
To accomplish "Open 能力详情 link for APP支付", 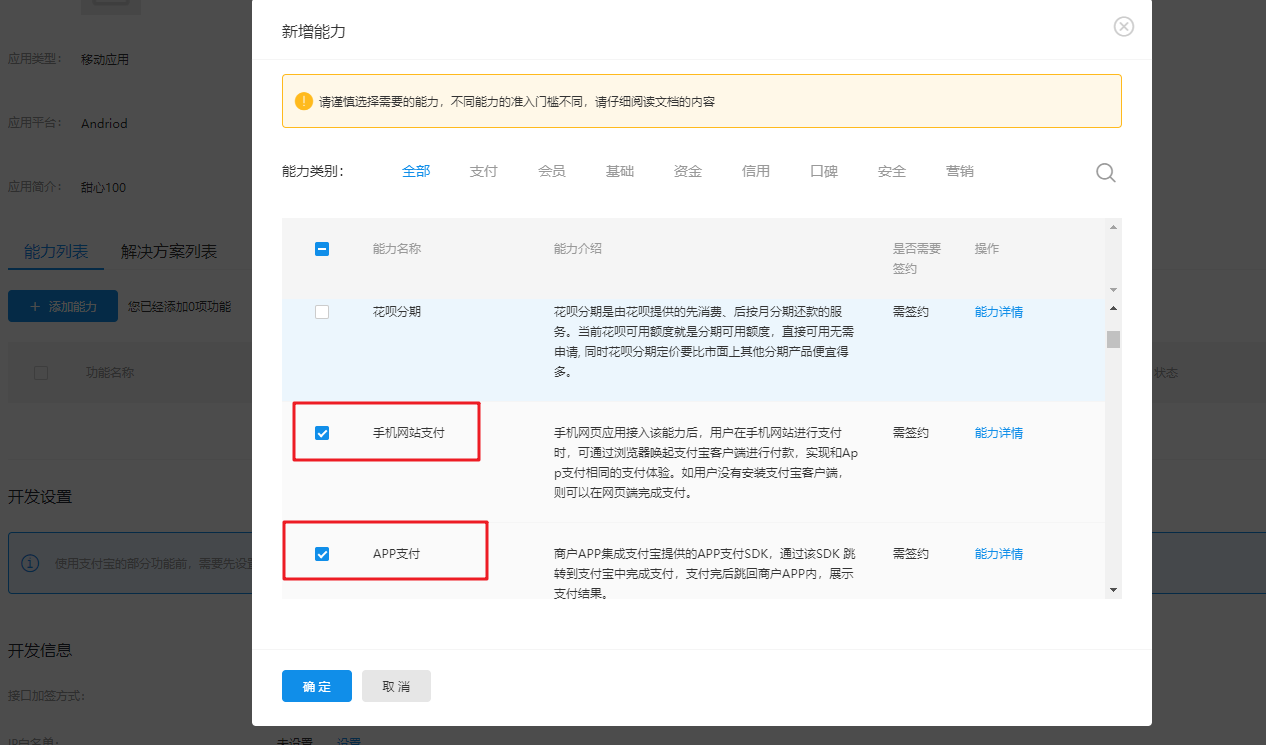I will [999, 554].
